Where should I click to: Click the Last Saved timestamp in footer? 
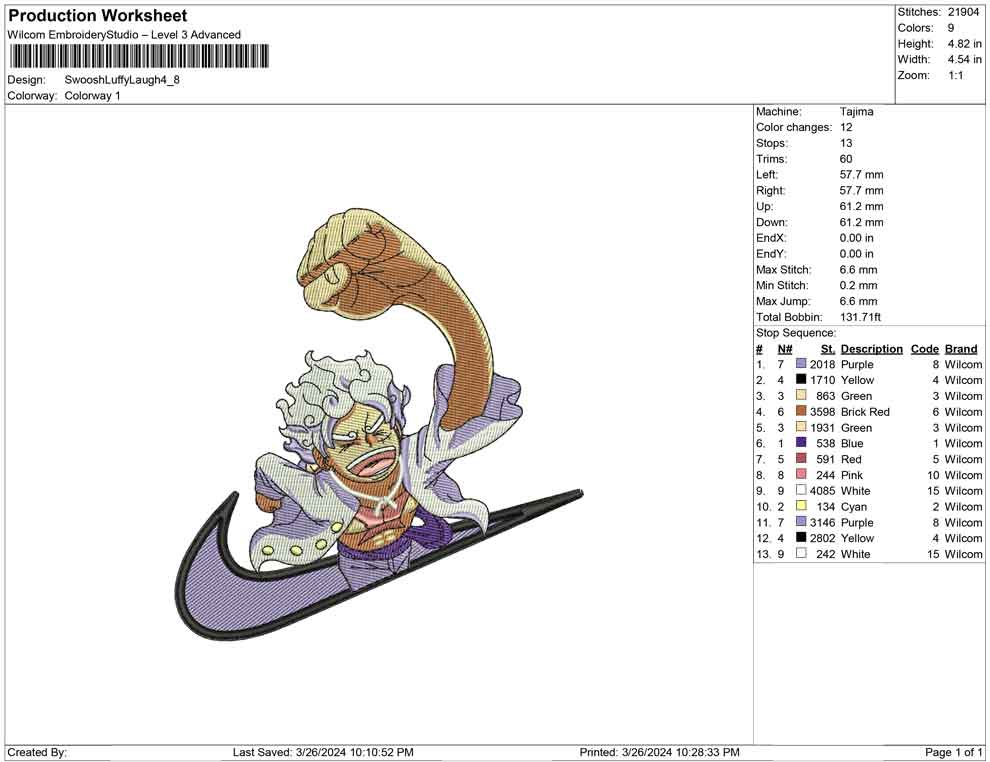[x=323, y=752]
